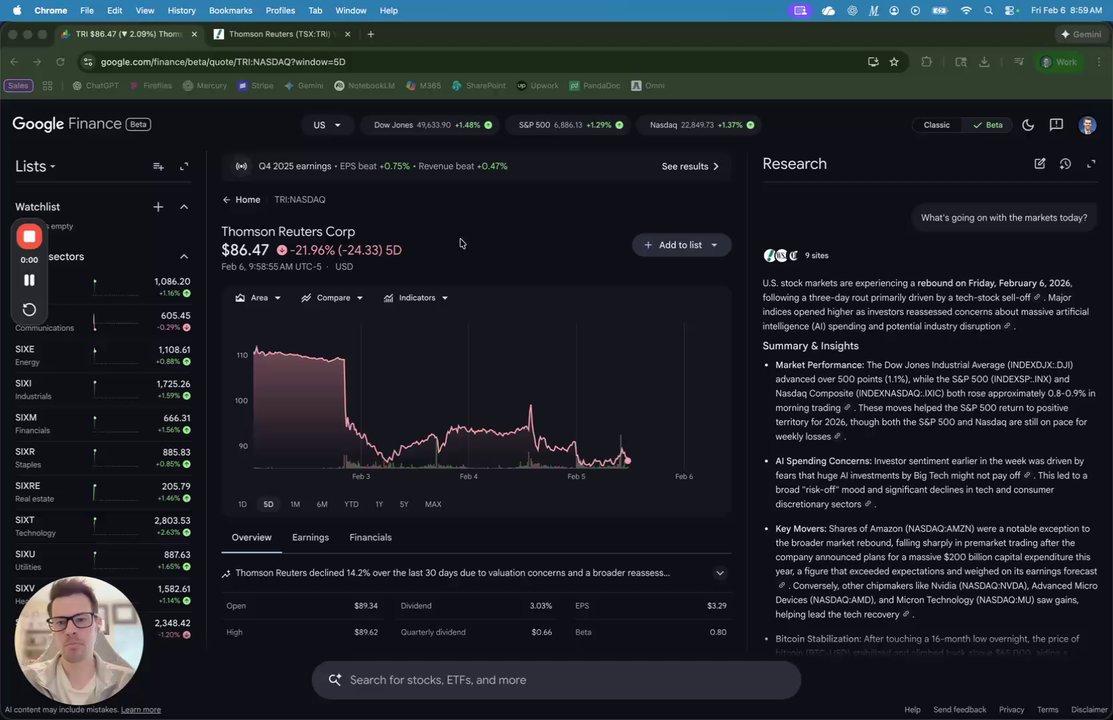The width and height of the screenshot is (1113, 720).
Task: Open the Gemini button in Chrome
Action: [x=1081, y=34]
